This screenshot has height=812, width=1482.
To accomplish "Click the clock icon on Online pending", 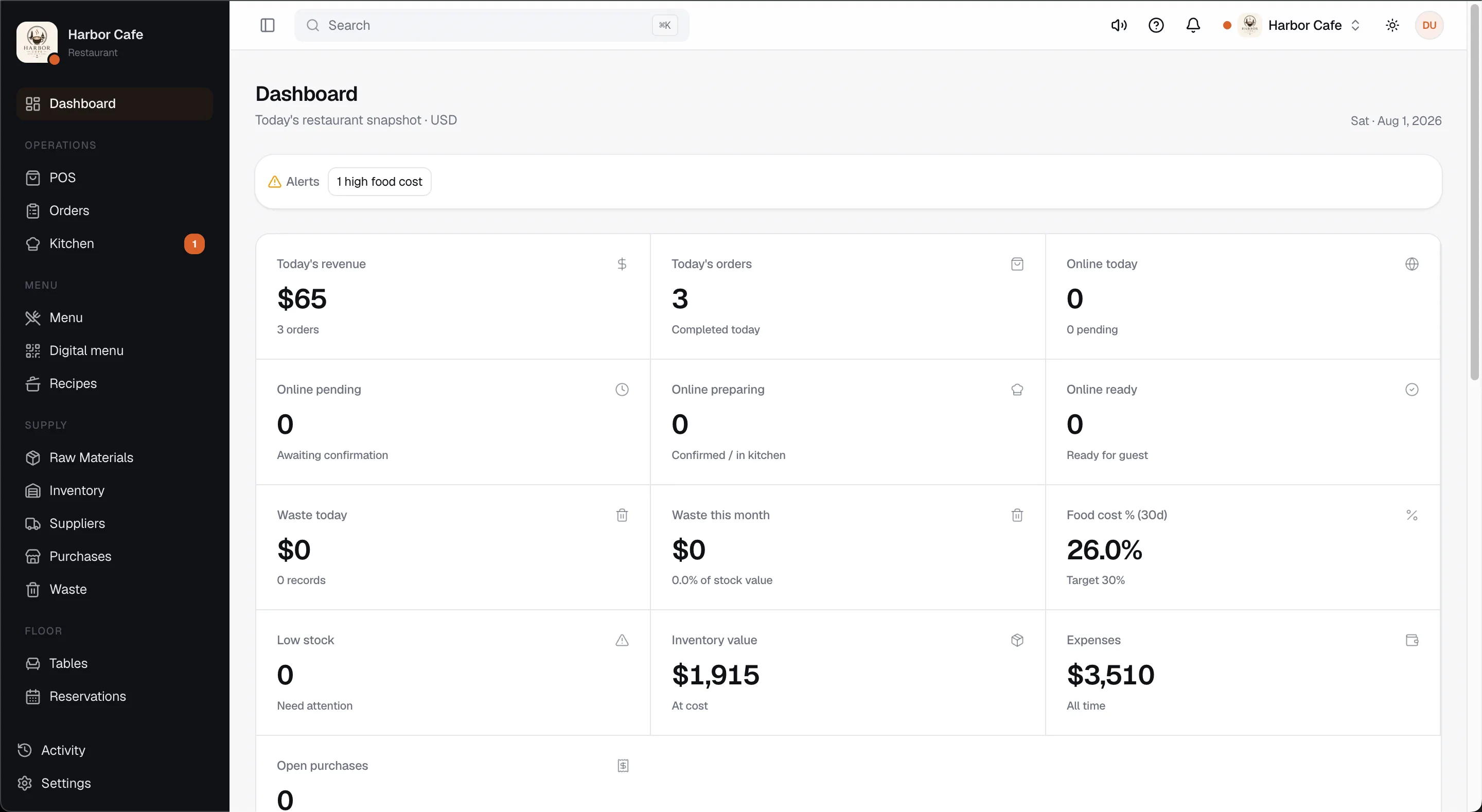I will tap(622, 390).
